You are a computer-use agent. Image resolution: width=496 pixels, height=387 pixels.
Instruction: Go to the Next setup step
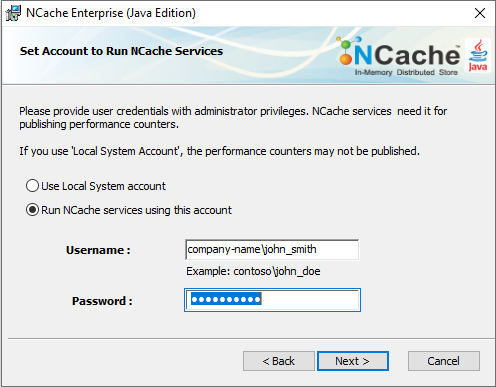coord(353,361)
